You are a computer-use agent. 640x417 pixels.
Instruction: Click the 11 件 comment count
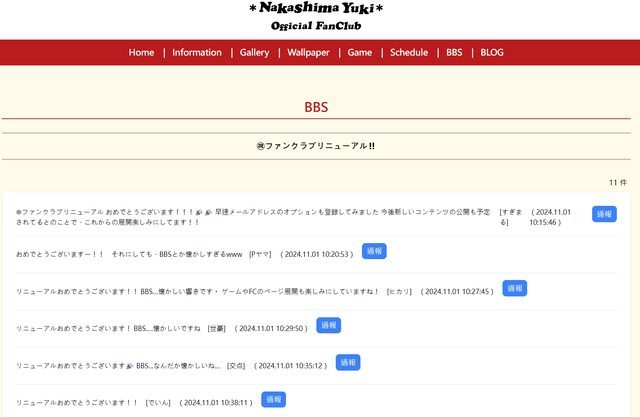click(x=617, y=183)
